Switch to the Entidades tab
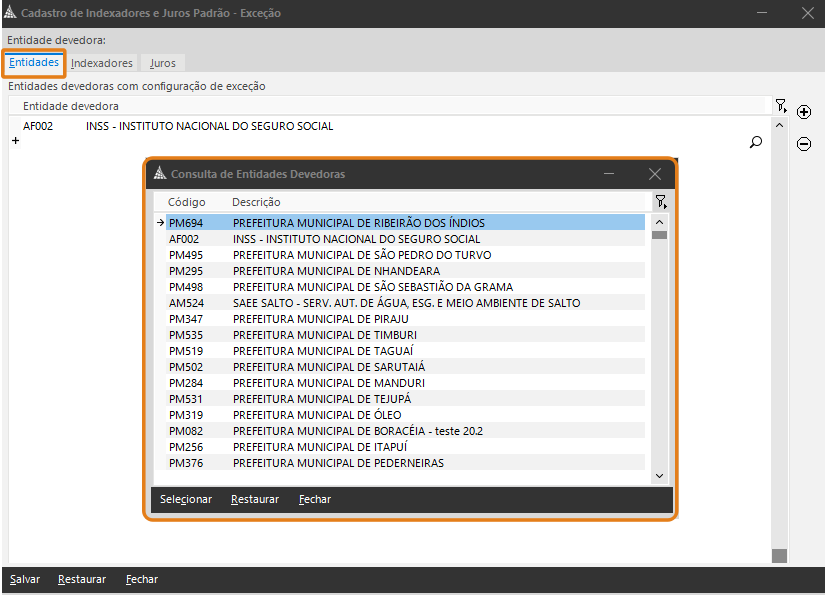The width and height of the screenshot is (825, 595). (34, 63)
